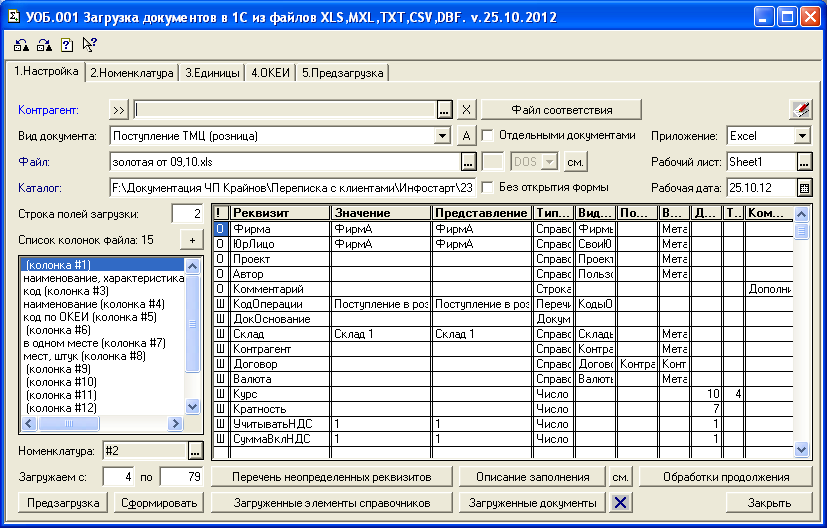The height and width of the screenshot is (528, 827).
Task: Click the Контрагент input field
Action: (x=285, y=110)
